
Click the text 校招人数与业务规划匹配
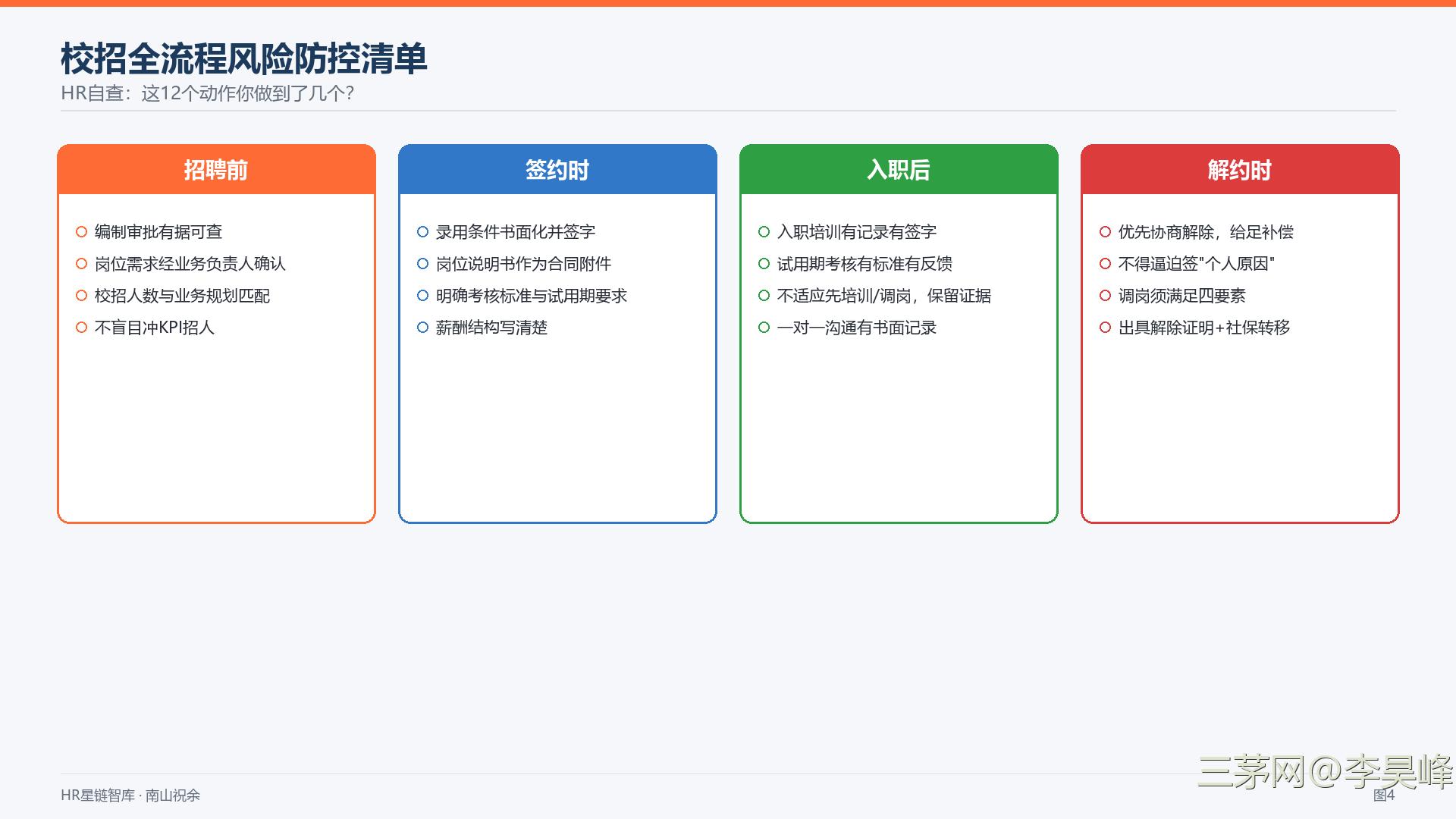click(182, 296)
